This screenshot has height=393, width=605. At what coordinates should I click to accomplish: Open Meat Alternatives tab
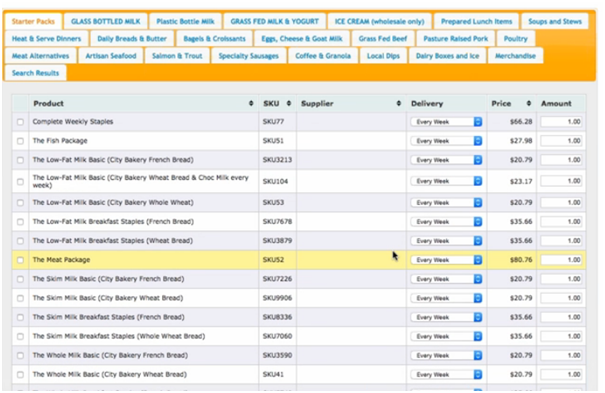40,56
